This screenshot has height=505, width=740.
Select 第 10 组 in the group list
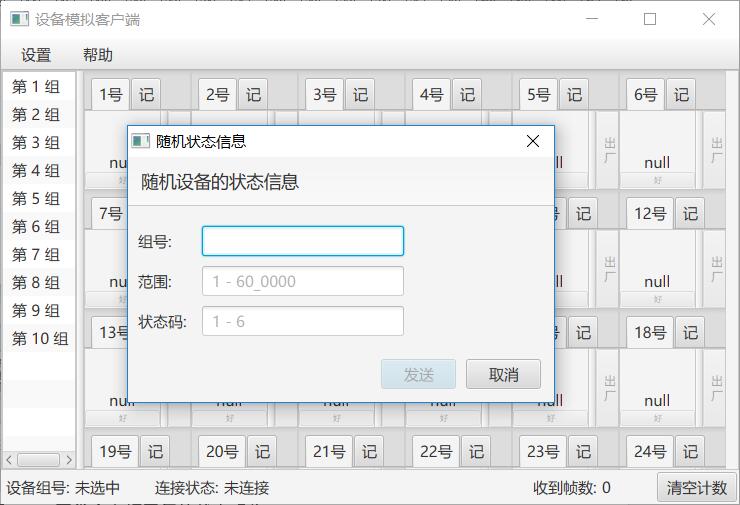[39, 338]
